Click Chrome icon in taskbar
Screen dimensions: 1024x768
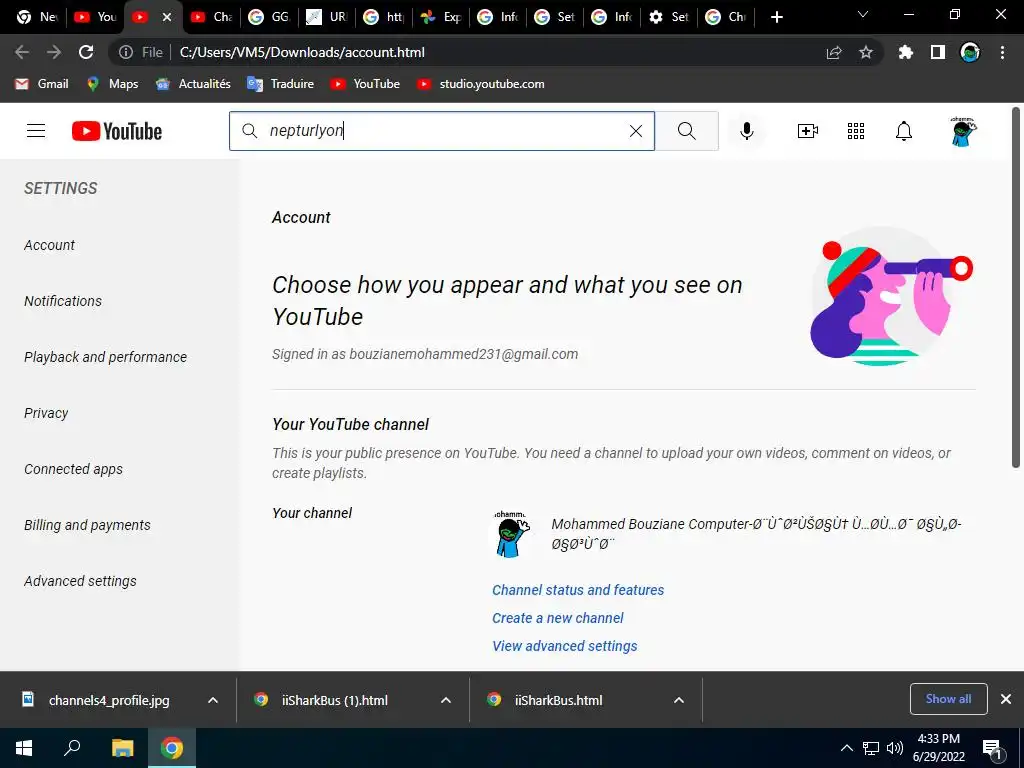tap(172, 748)
